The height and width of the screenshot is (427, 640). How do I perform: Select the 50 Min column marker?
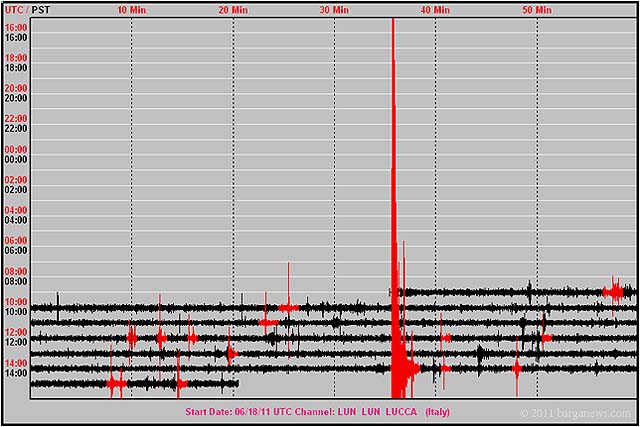coord(537,9)
